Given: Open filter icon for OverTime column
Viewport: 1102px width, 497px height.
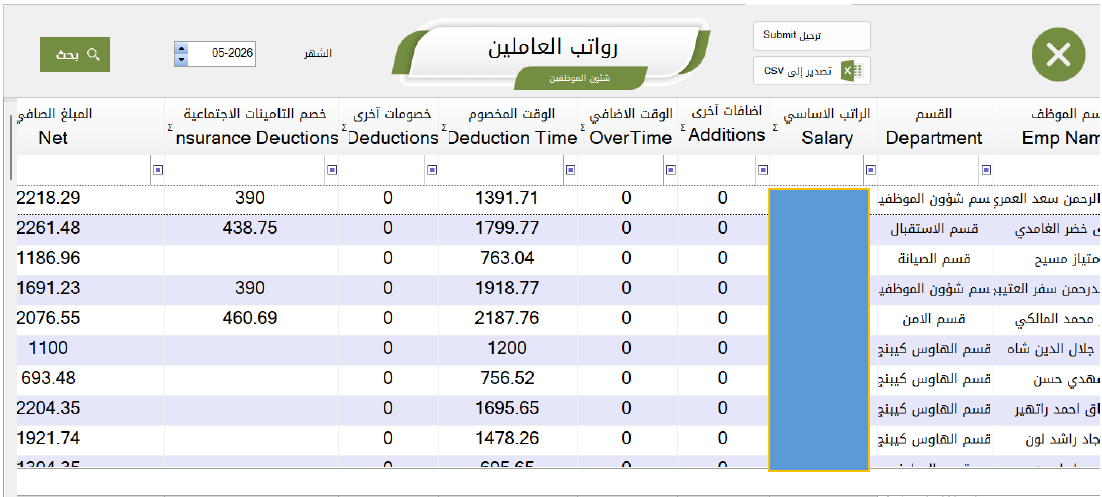Looking at the screenshot, I should click(670, 169).
